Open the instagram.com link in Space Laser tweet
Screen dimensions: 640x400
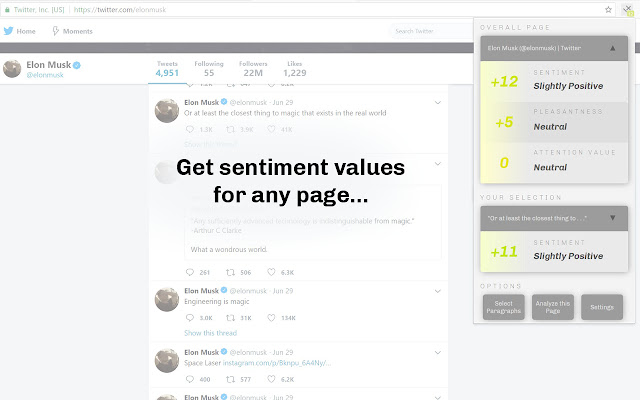coord(277,363)
